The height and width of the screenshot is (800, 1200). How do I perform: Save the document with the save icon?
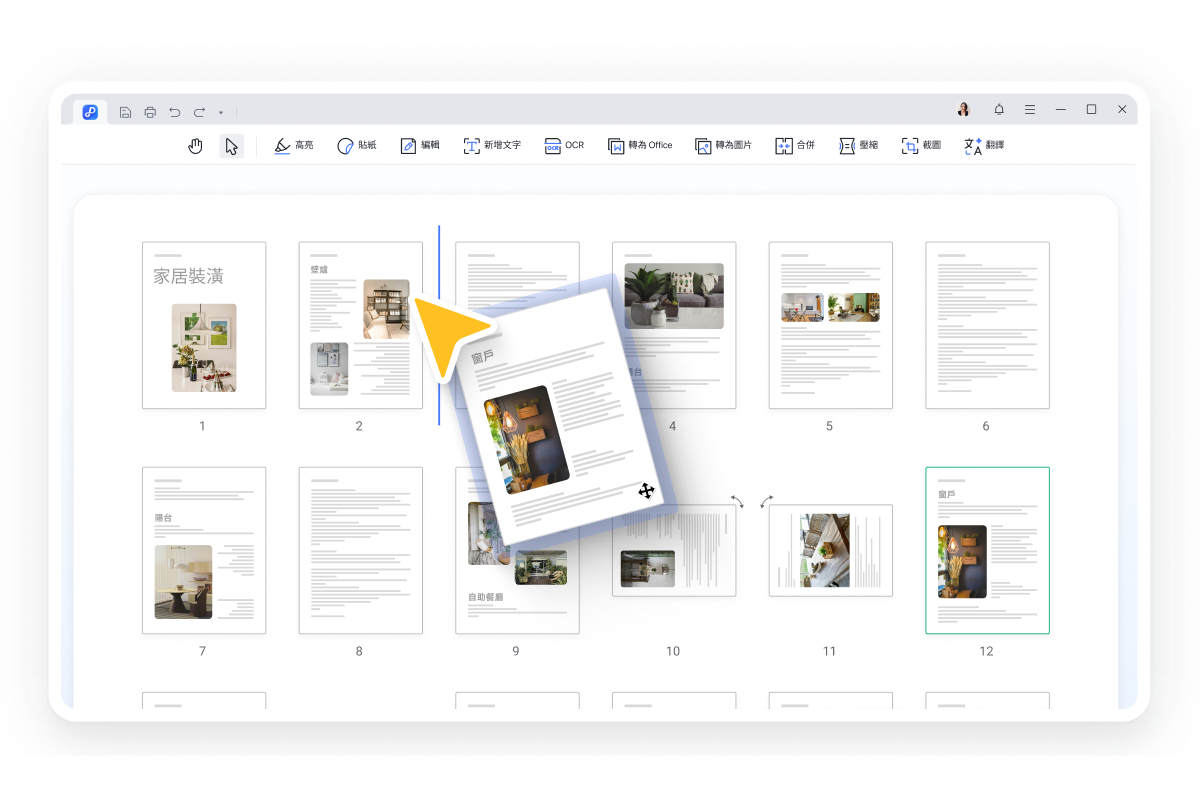pyautogui.click(x=125, y=111)
